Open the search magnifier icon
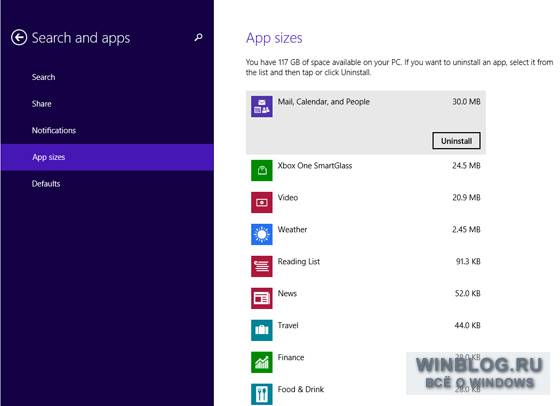This screenshot has width=560, height=406. click(x=198, y=37)
